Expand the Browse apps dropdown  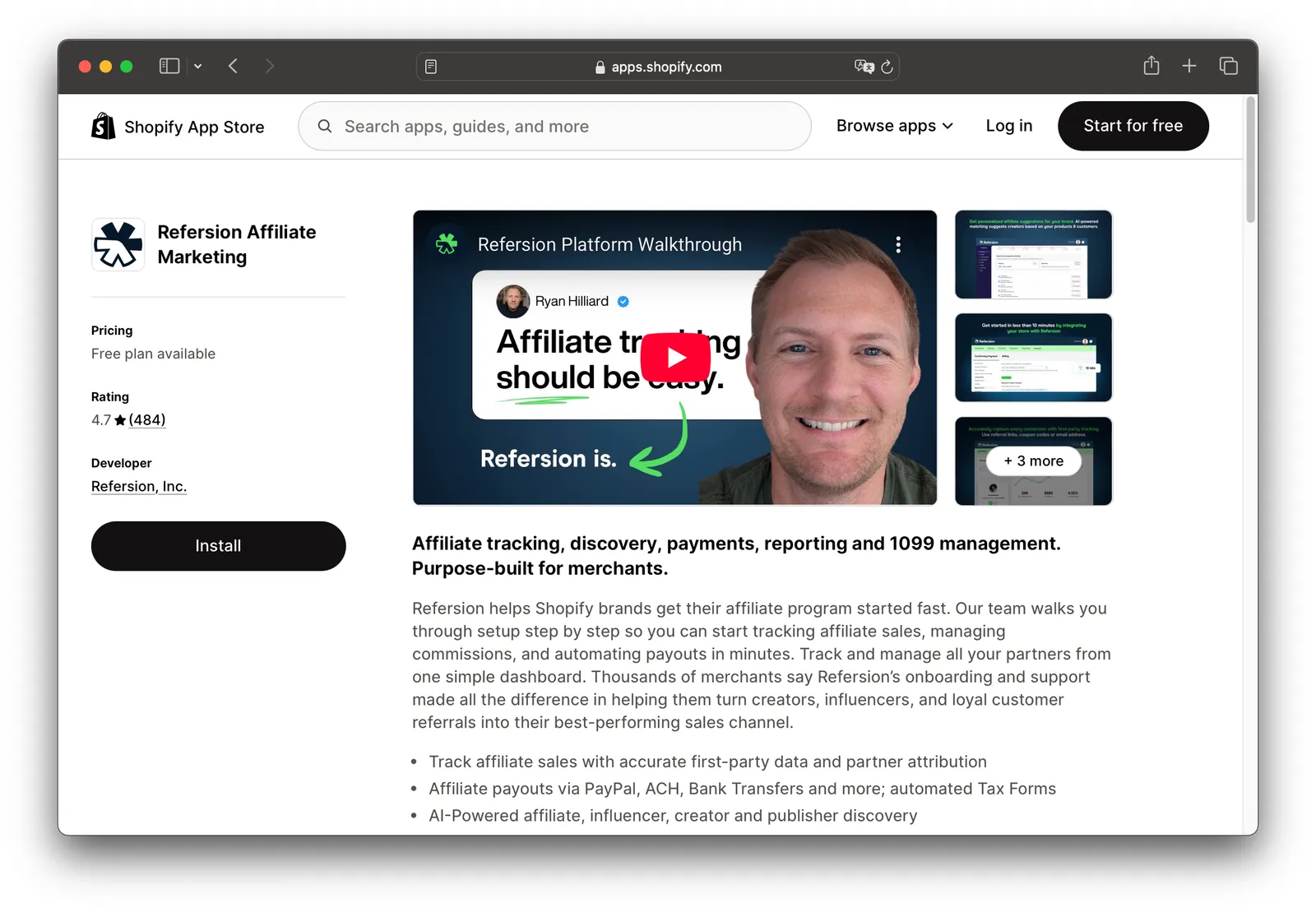[x=895, y=126]
